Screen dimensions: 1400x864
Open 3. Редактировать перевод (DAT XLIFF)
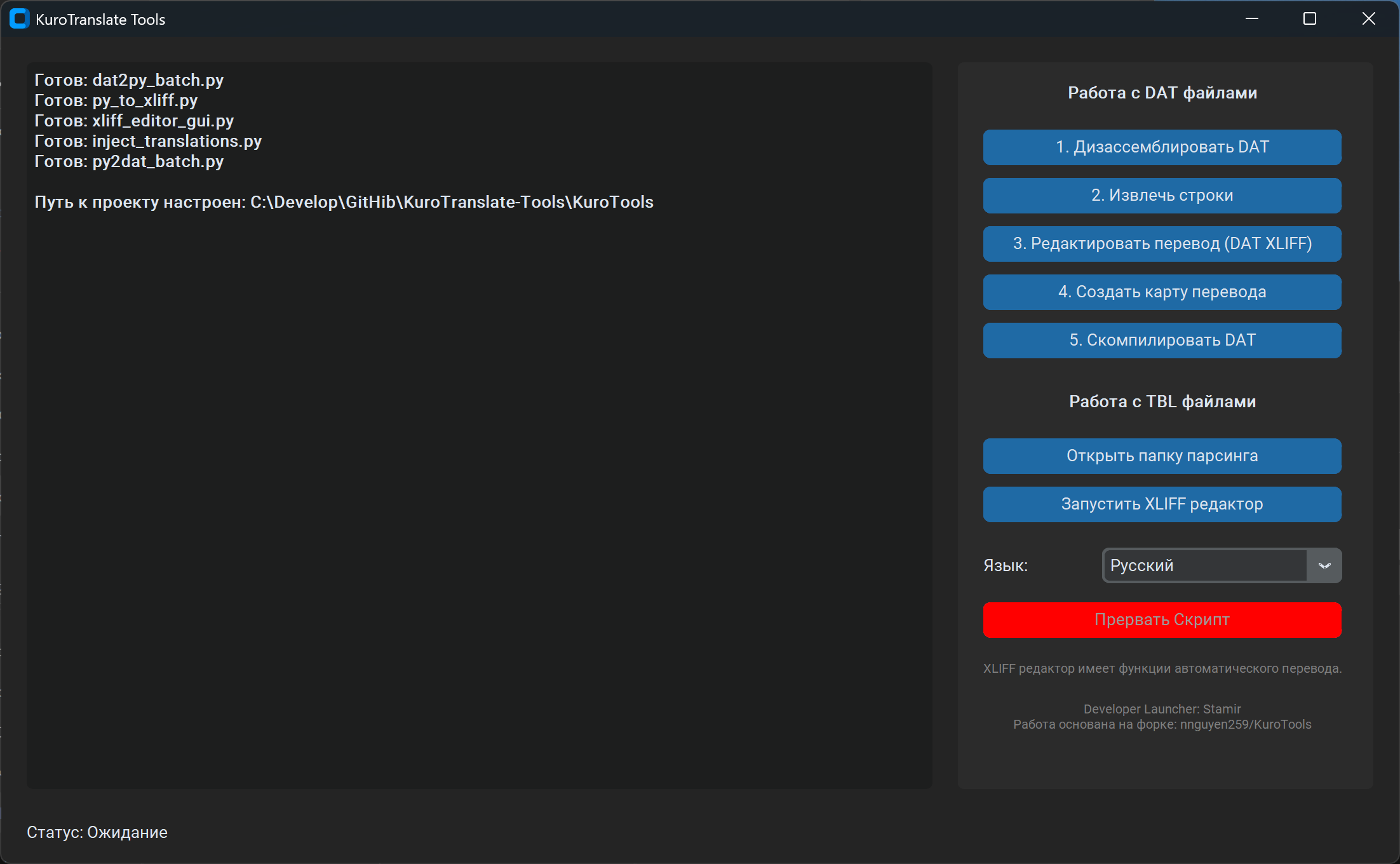[x=1162, y=244]
